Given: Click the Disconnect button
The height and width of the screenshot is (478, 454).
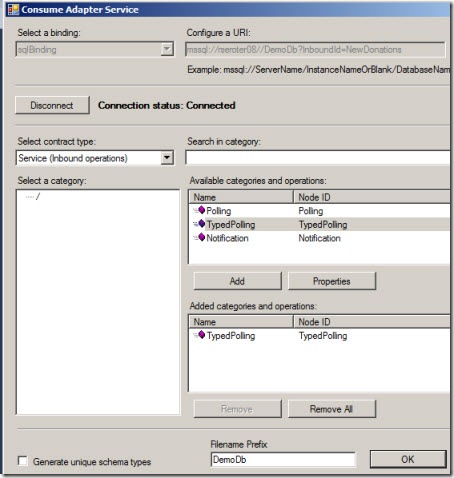Looking at the screenshot, I should (x=52, y=105).
